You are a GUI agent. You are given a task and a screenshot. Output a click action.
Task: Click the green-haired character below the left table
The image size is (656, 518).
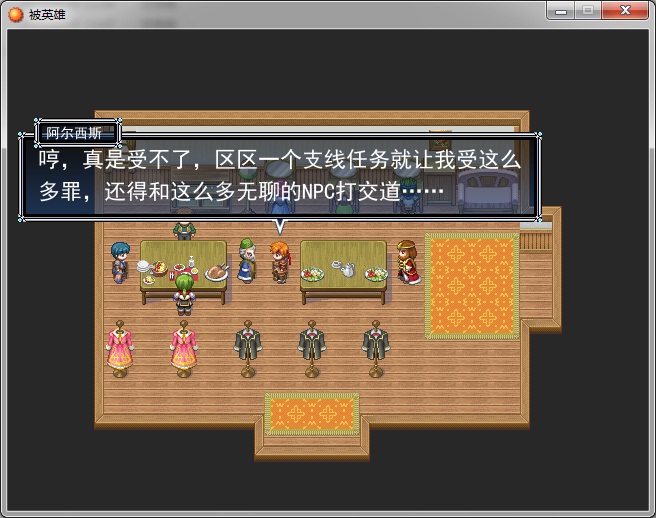pos(184,294)
